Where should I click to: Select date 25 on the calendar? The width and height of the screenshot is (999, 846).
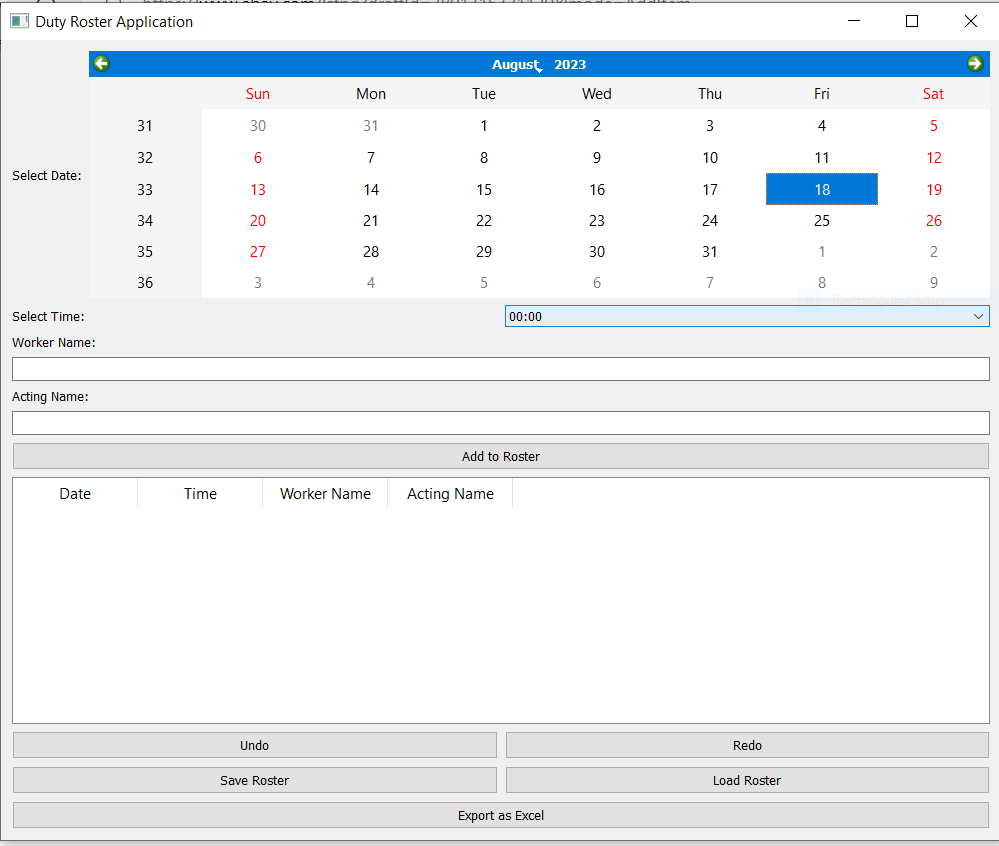[x=822, y=220]
